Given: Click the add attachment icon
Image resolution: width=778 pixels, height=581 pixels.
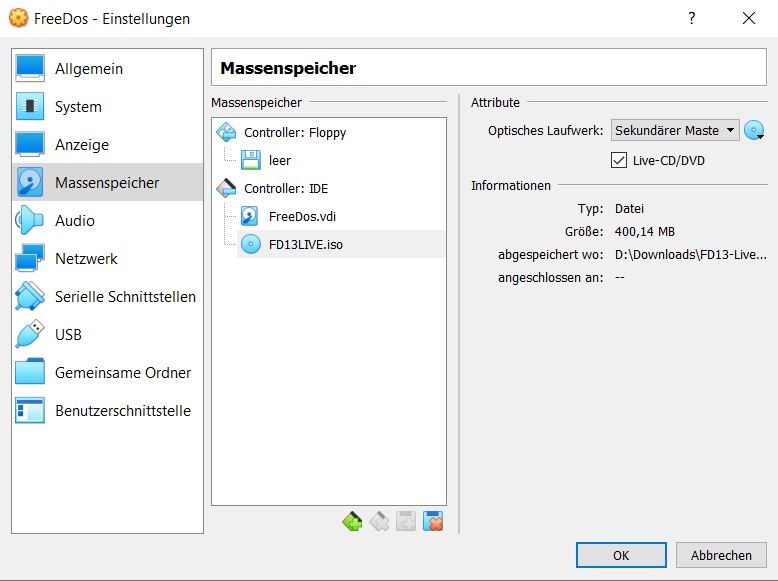Looking at the screenshot, I should click(406, 521).
